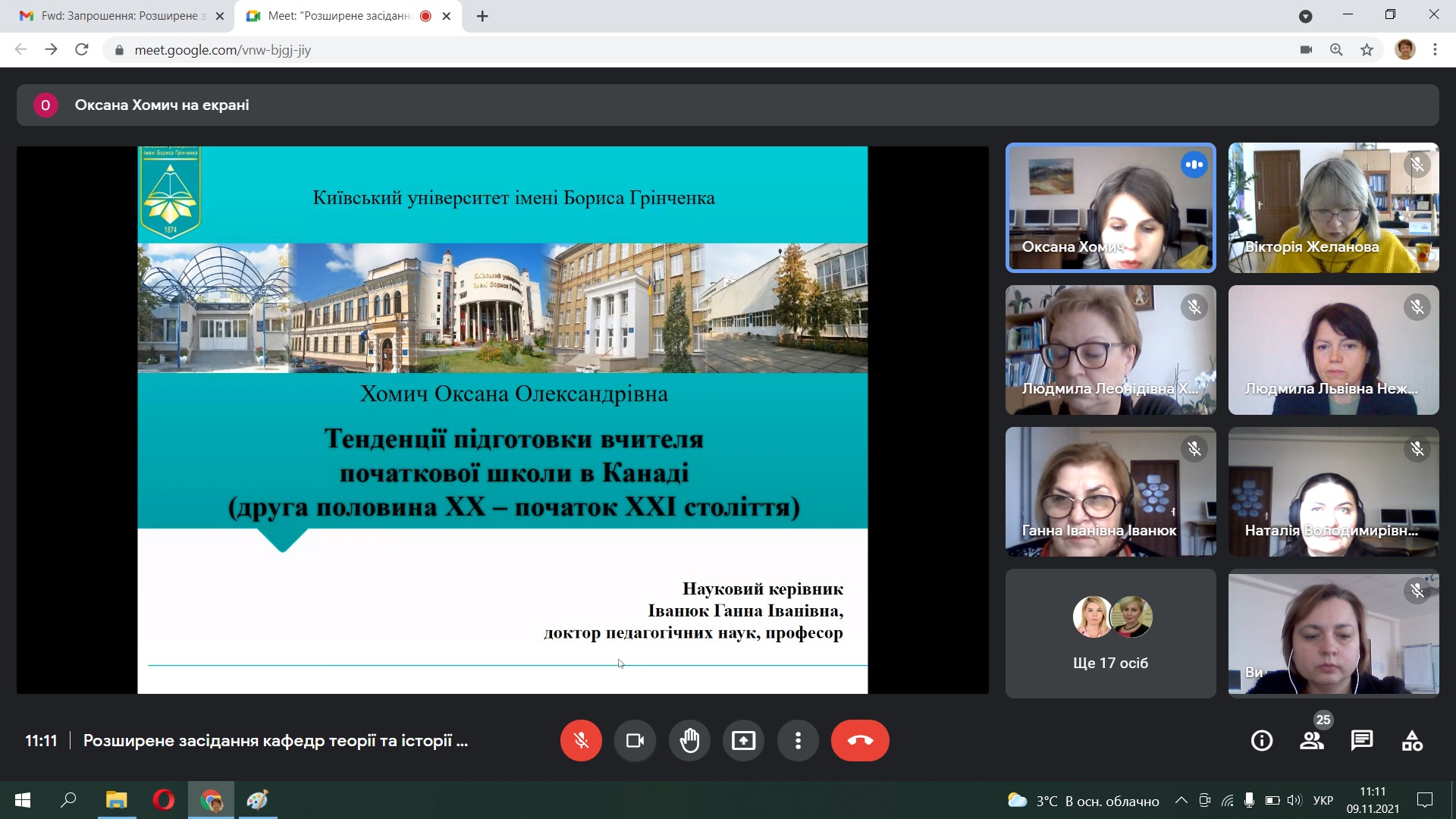The width and height of the screenshot is (1456, 819).
Task: Unmute the microphone in the call bar
Action: click(x=581, y=740)
